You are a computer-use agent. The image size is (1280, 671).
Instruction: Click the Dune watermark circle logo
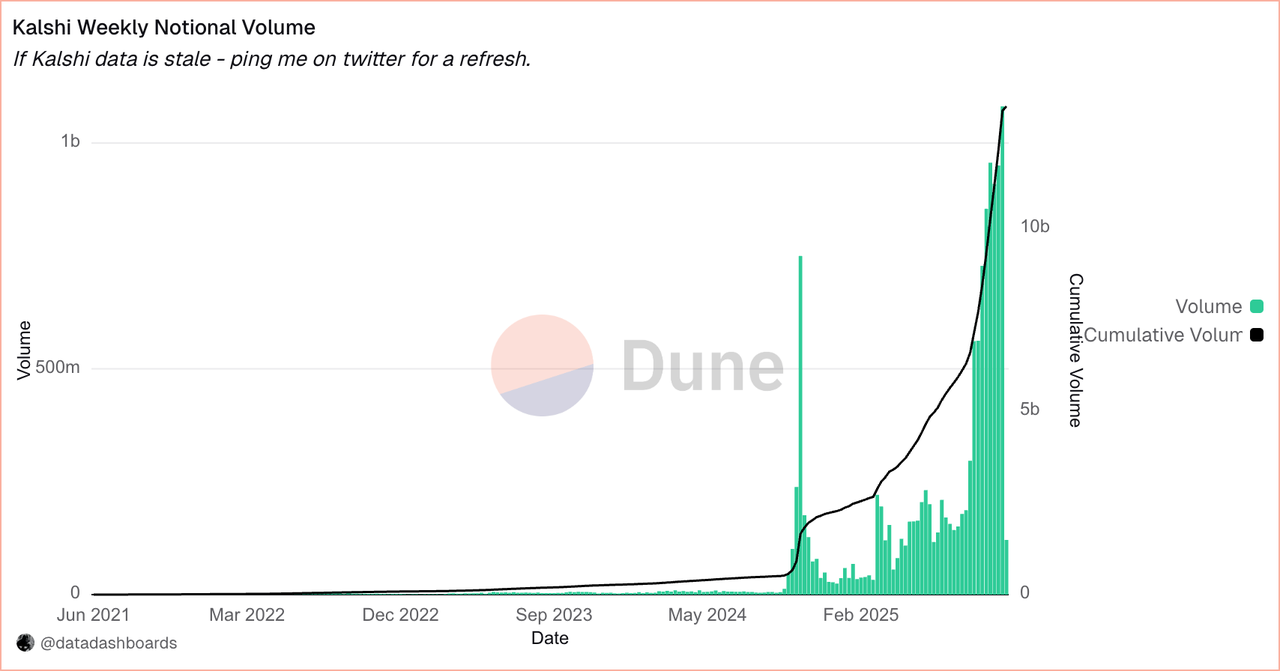click(542, 365)
